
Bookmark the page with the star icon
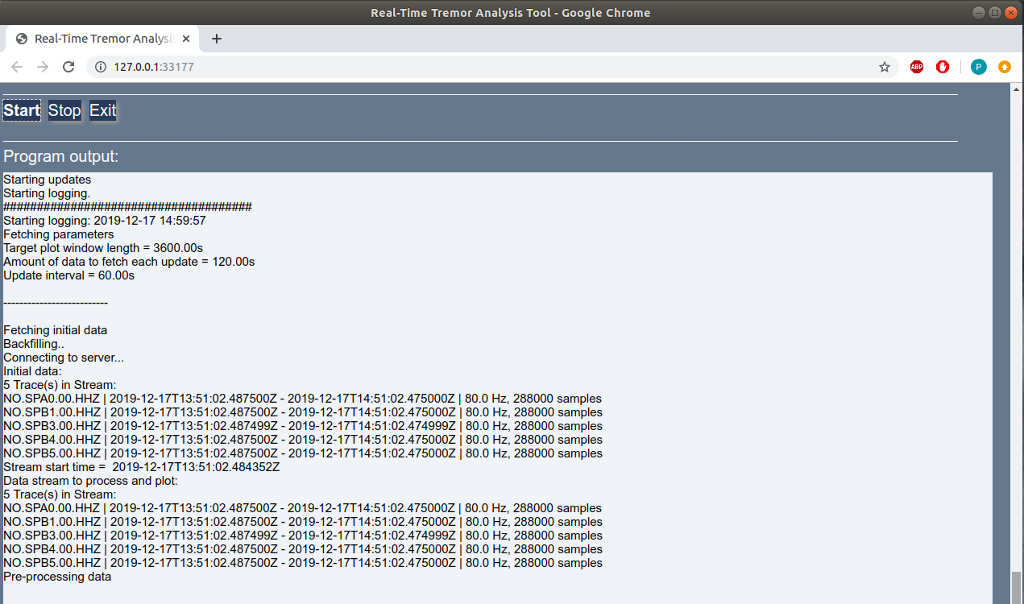[x=884, y=66]
